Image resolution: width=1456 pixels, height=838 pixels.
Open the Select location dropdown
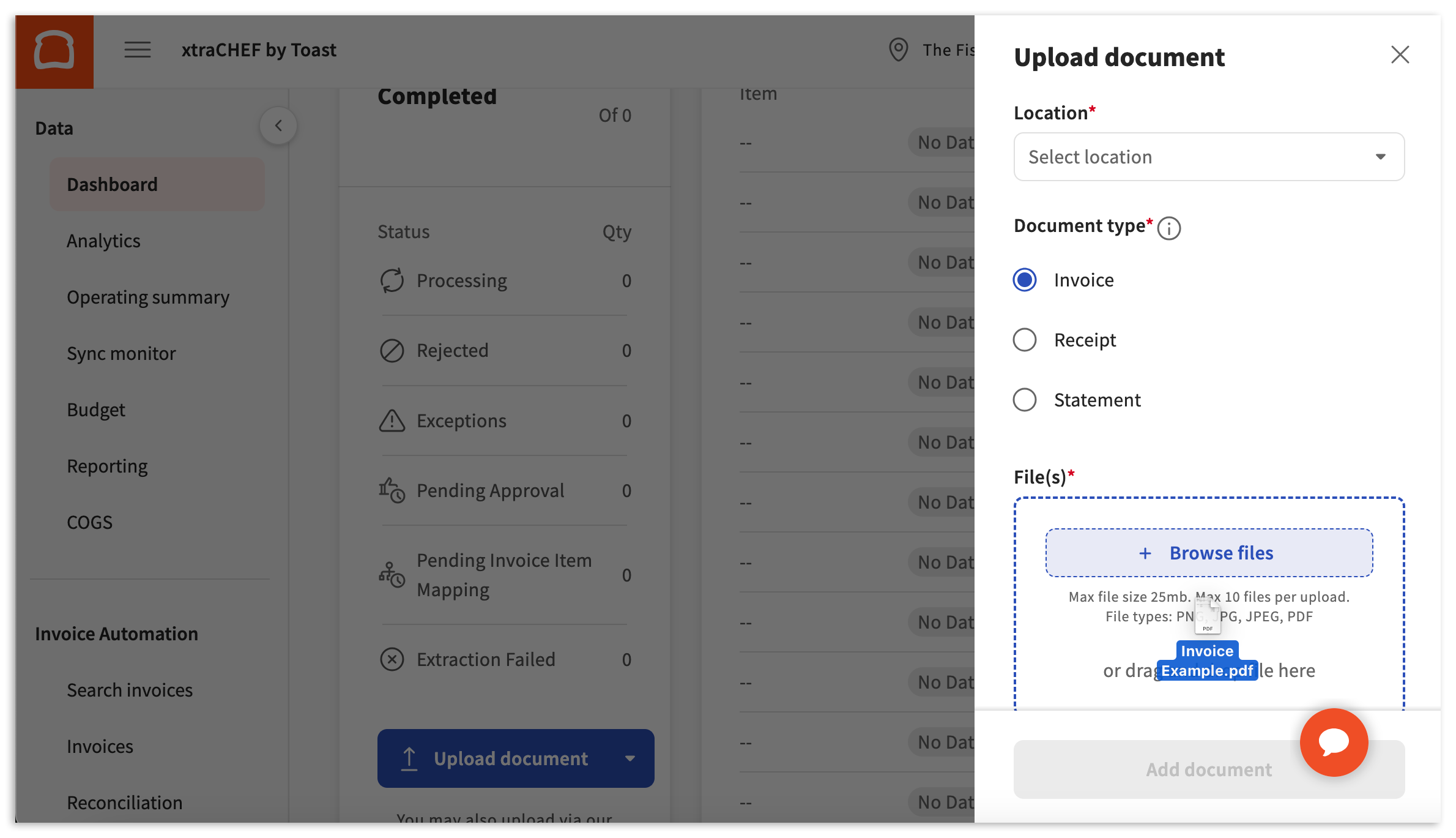pyautogui.click(x=1208, y=157)
